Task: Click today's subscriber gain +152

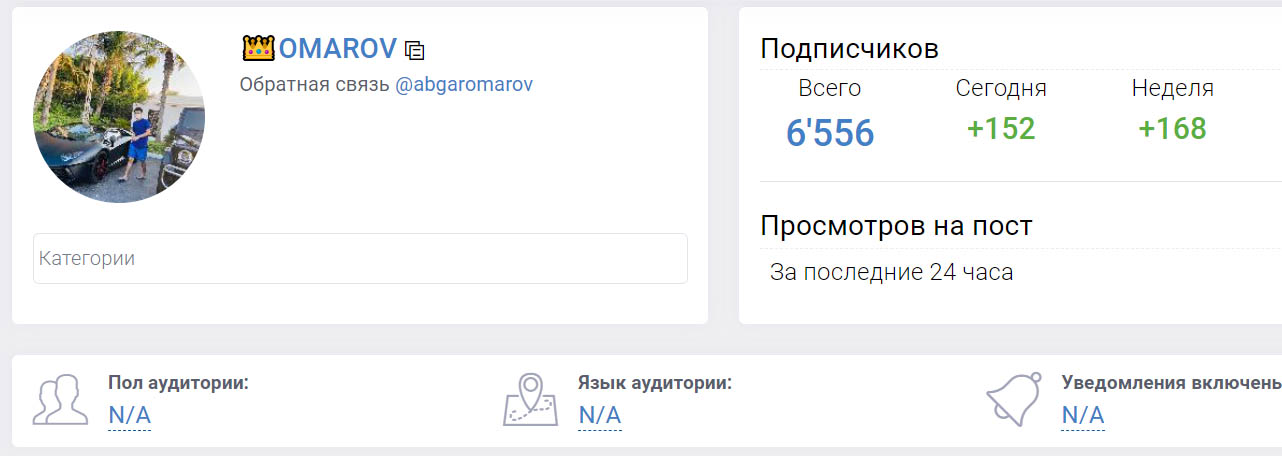Action: pos(1001,129)
